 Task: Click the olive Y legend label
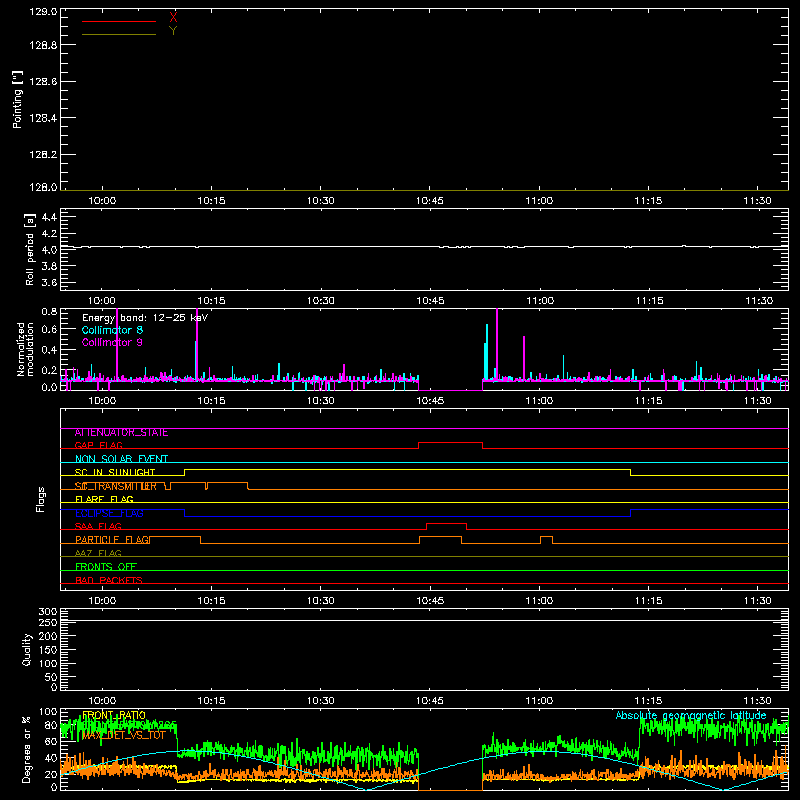pos(173,31)
